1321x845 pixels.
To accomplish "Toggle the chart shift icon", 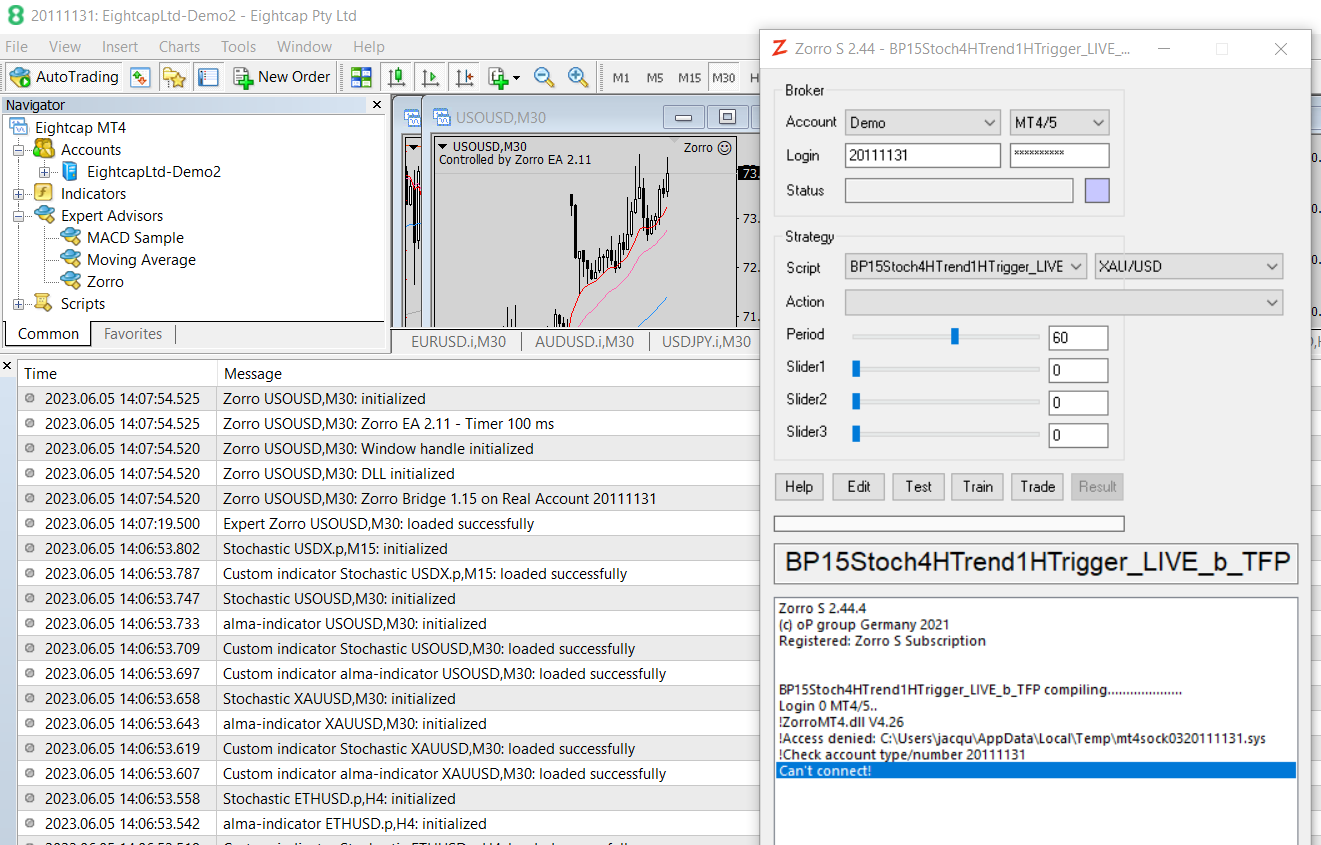I will tap(463, 77).
